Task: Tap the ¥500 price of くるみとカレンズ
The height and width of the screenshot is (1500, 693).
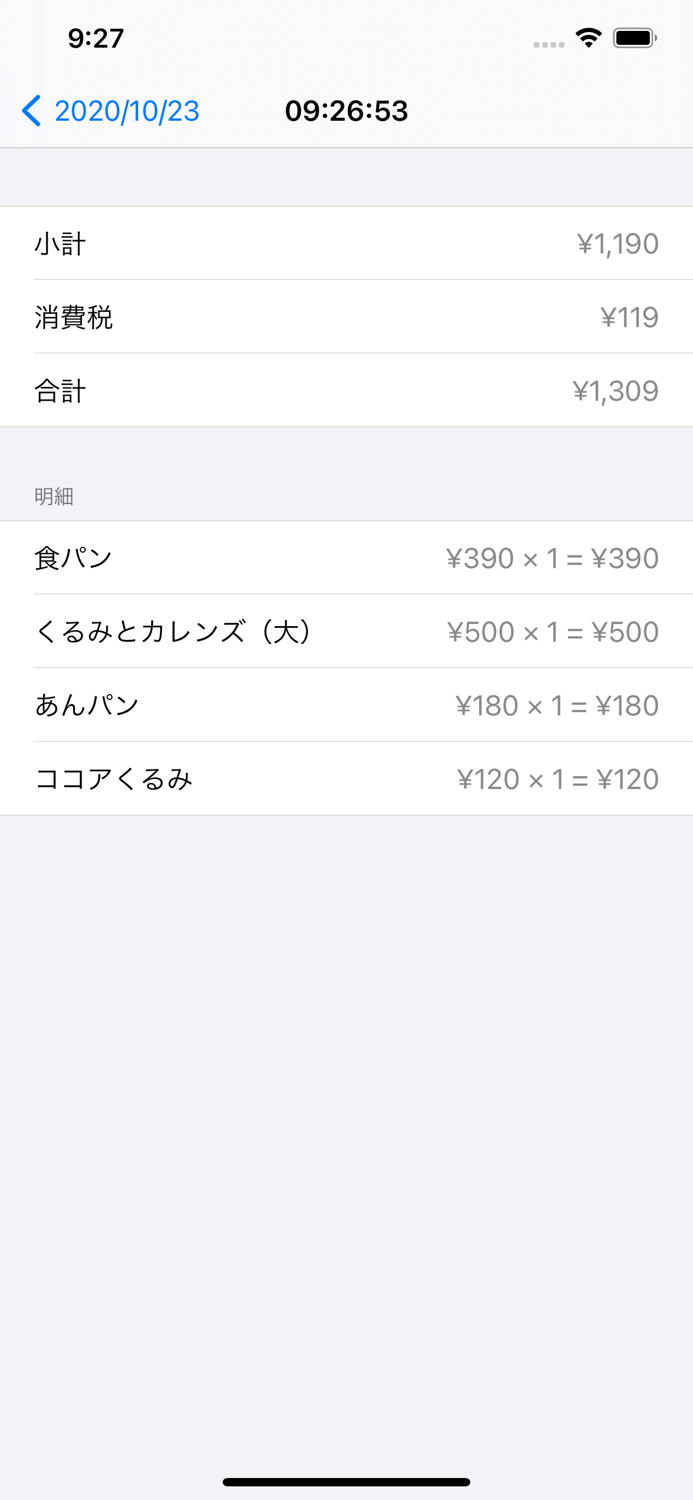Action: (478, 632)
